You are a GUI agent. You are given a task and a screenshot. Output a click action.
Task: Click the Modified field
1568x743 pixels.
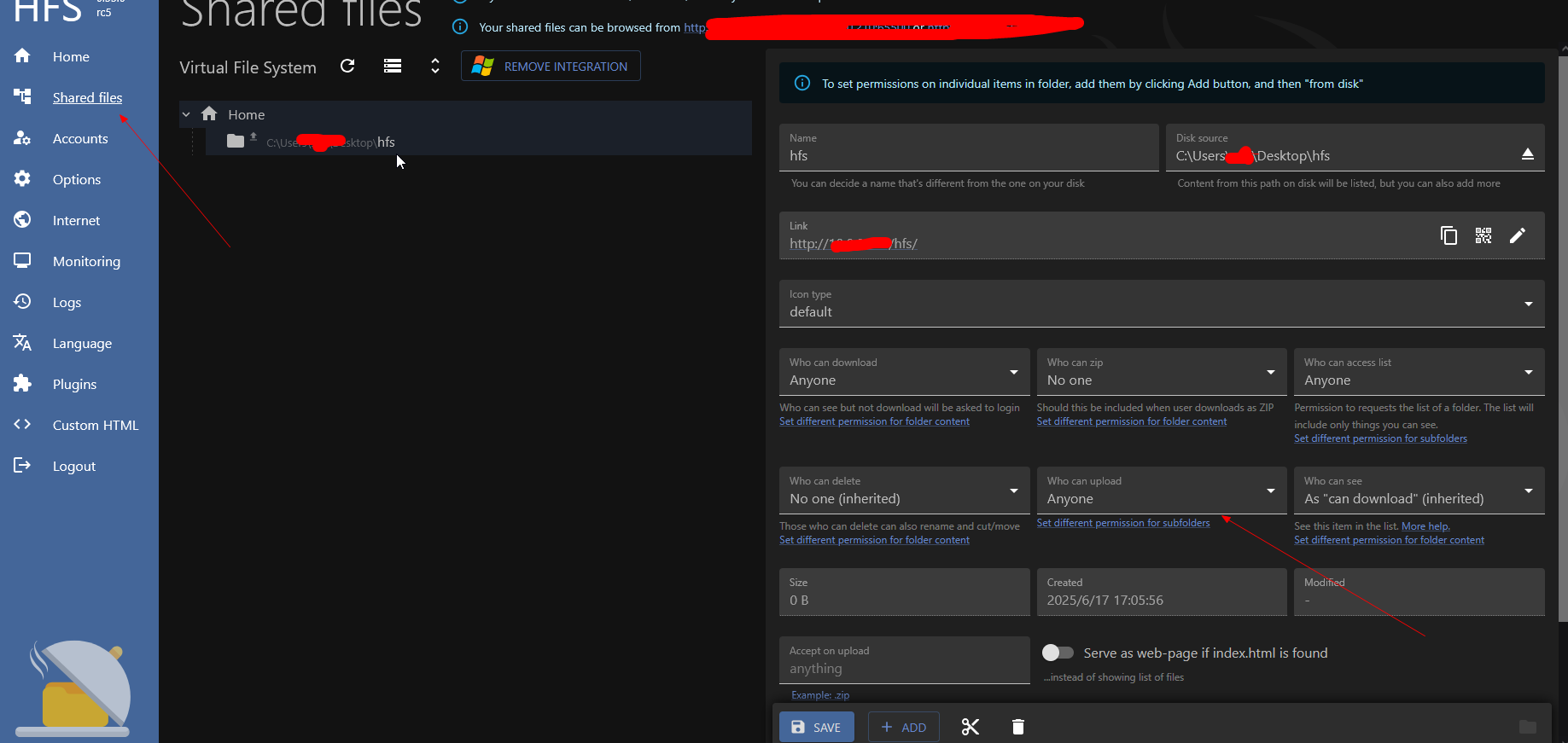click(1419, 592)
